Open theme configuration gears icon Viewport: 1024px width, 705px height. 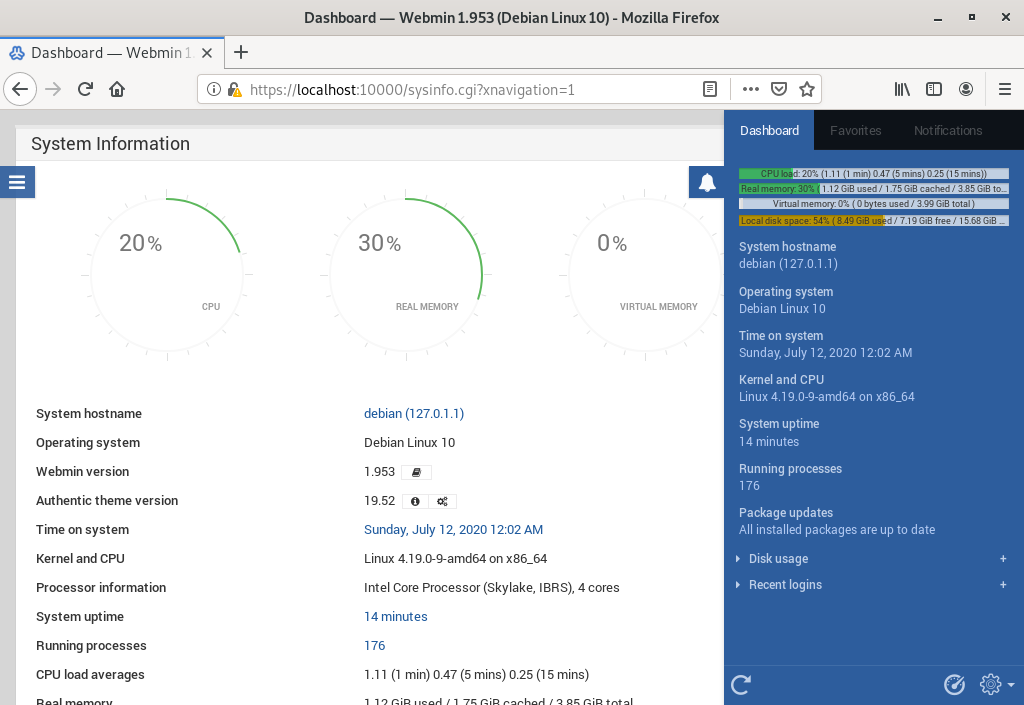pos(442,501)
